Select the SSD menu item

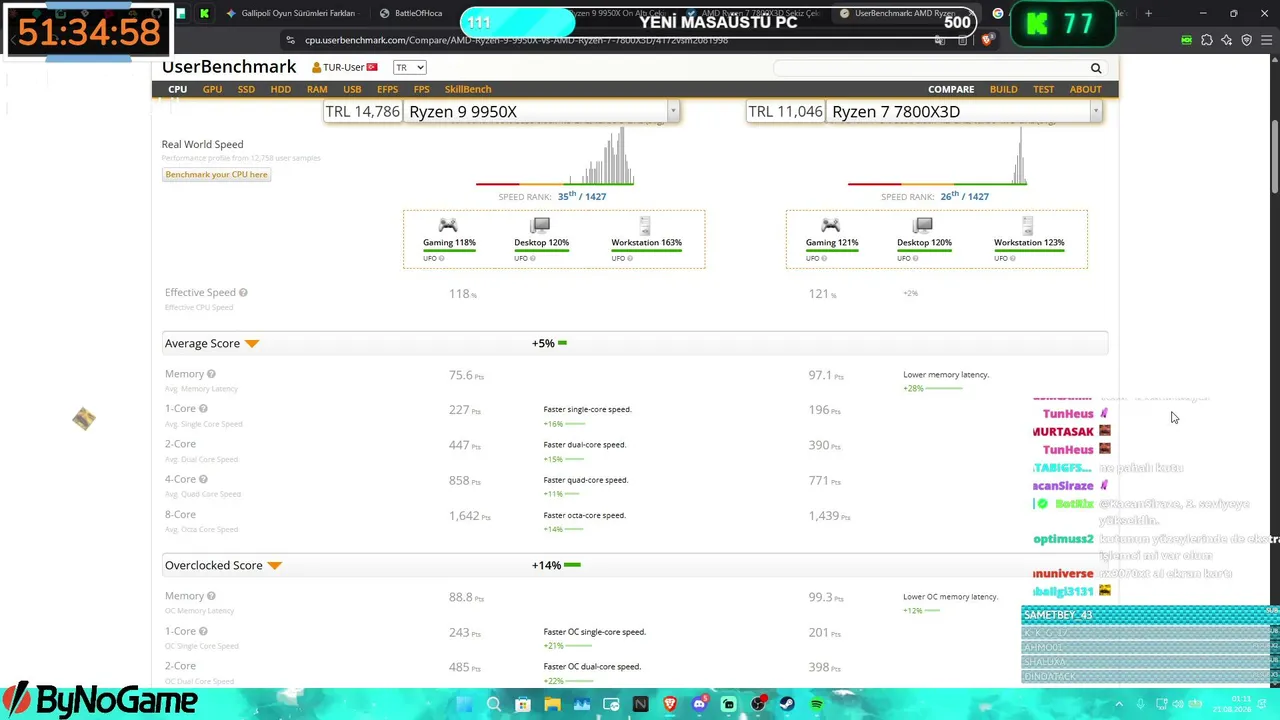[246, 89]
